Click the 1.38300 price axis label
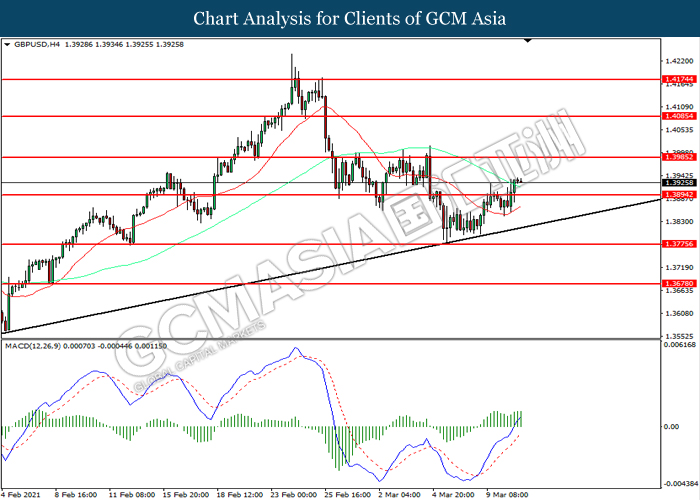The width and height of the screenshot is (700, 500). click(679, 221)
